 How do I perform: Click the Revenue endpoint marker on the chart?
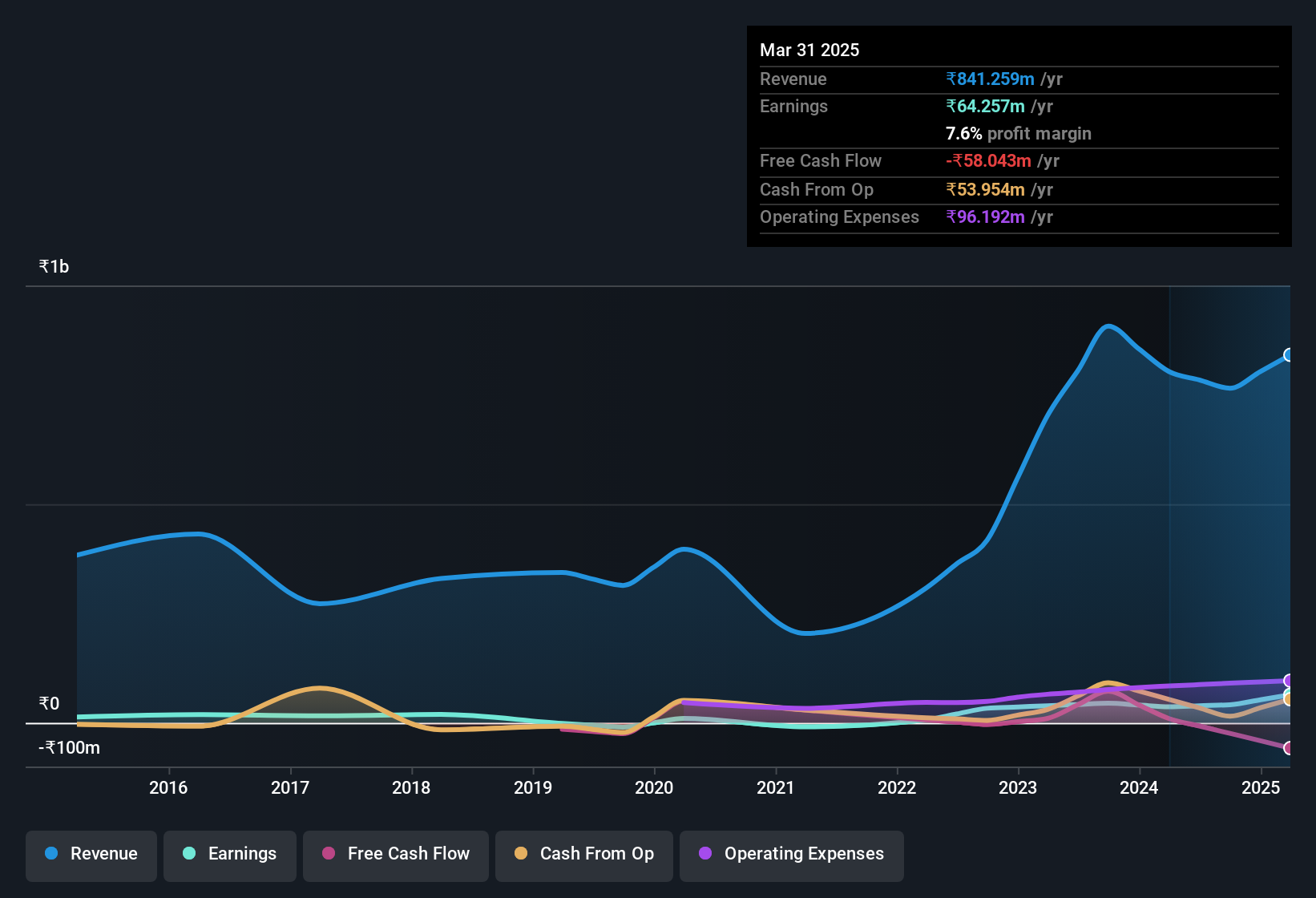(1289, 354)
